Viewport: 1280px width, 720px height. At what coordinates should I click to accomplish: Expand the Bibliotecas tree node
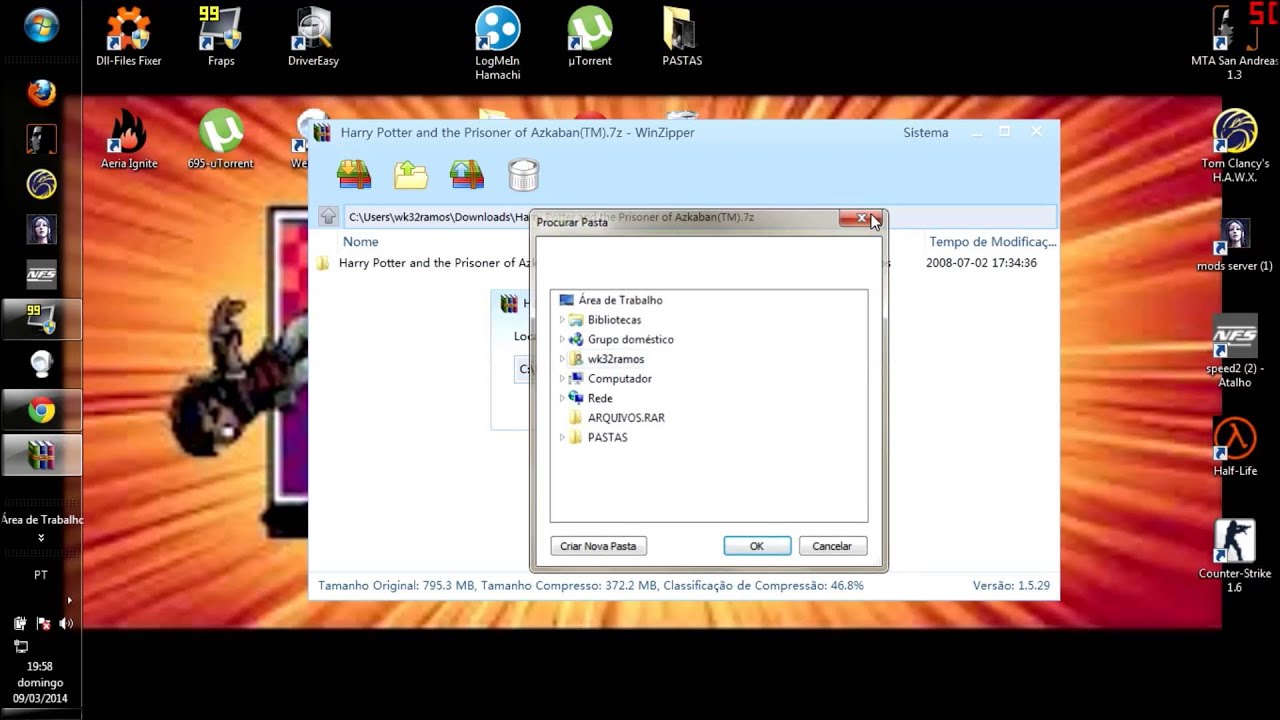tap(562, 320)
